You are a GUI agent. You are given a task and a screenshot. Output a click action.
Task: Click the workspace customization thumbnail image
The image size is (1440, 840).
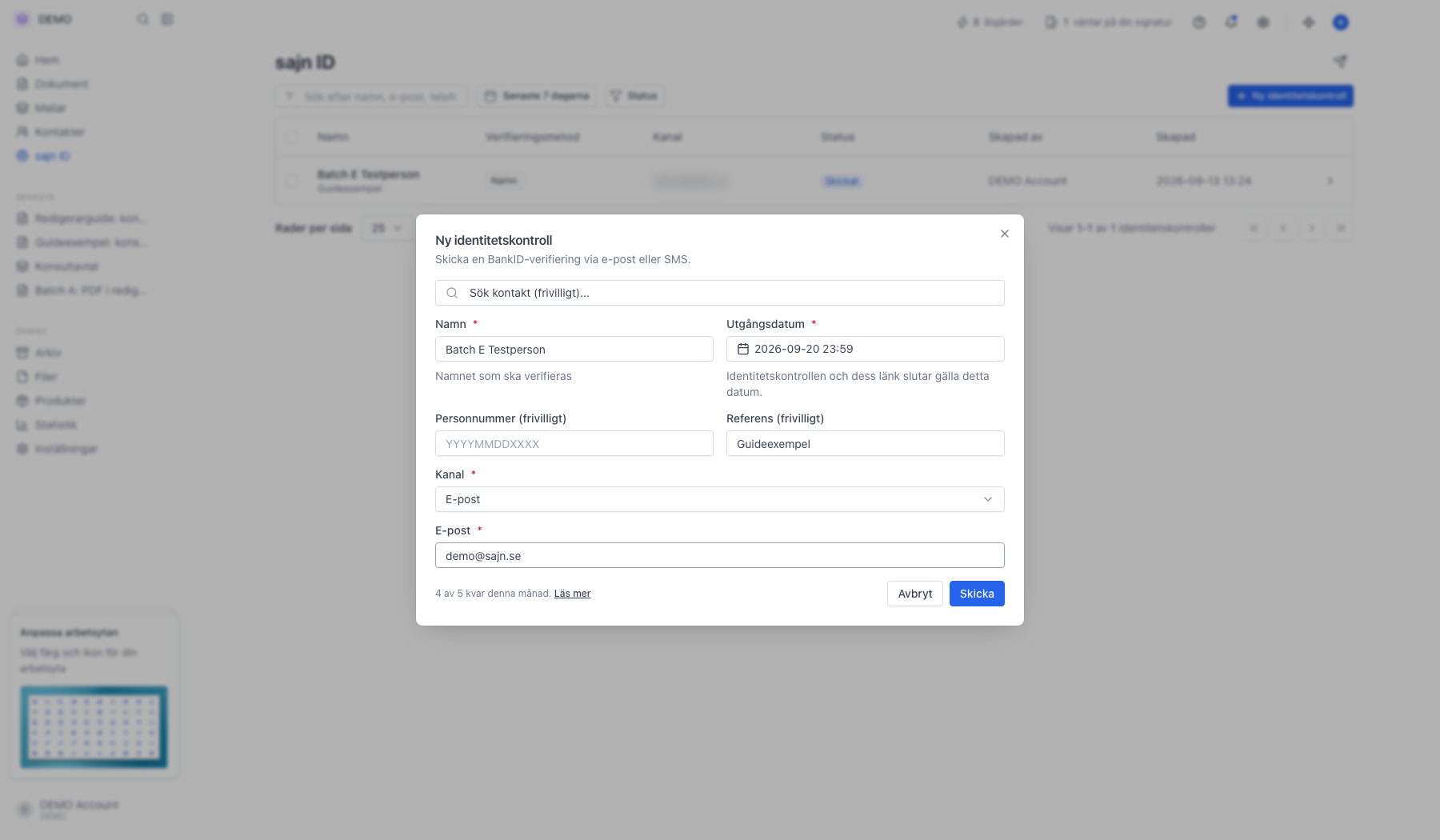click(x=94, y=727)
